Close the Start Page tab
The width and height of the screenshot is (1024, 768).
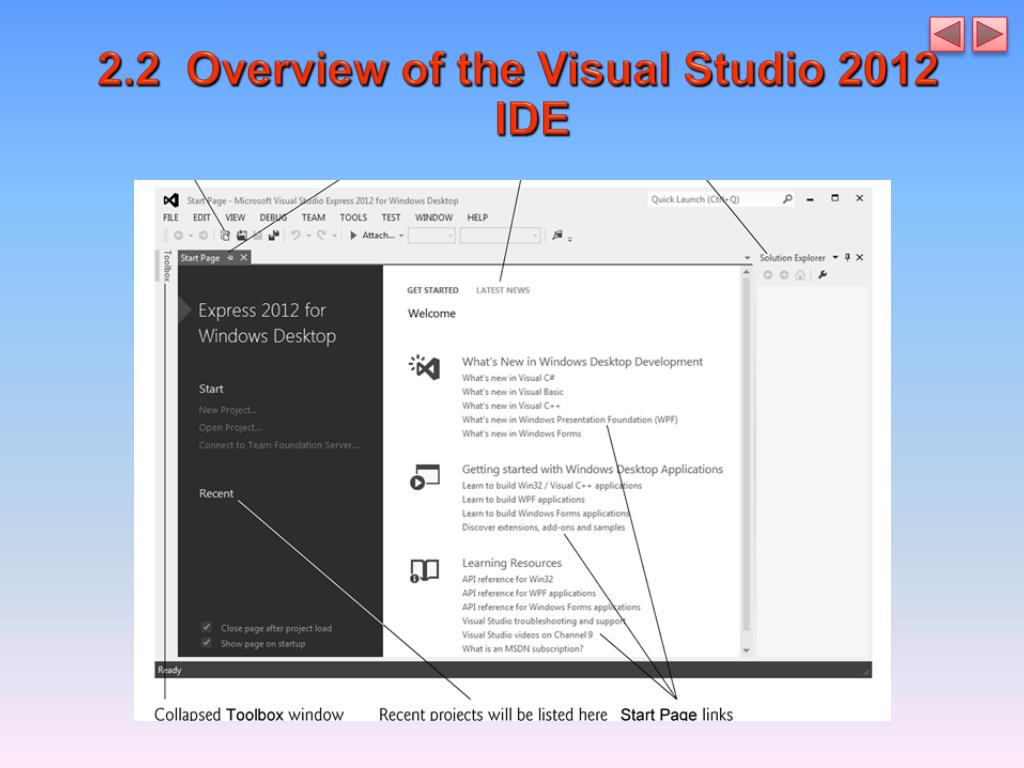click(x=244, y=258)
